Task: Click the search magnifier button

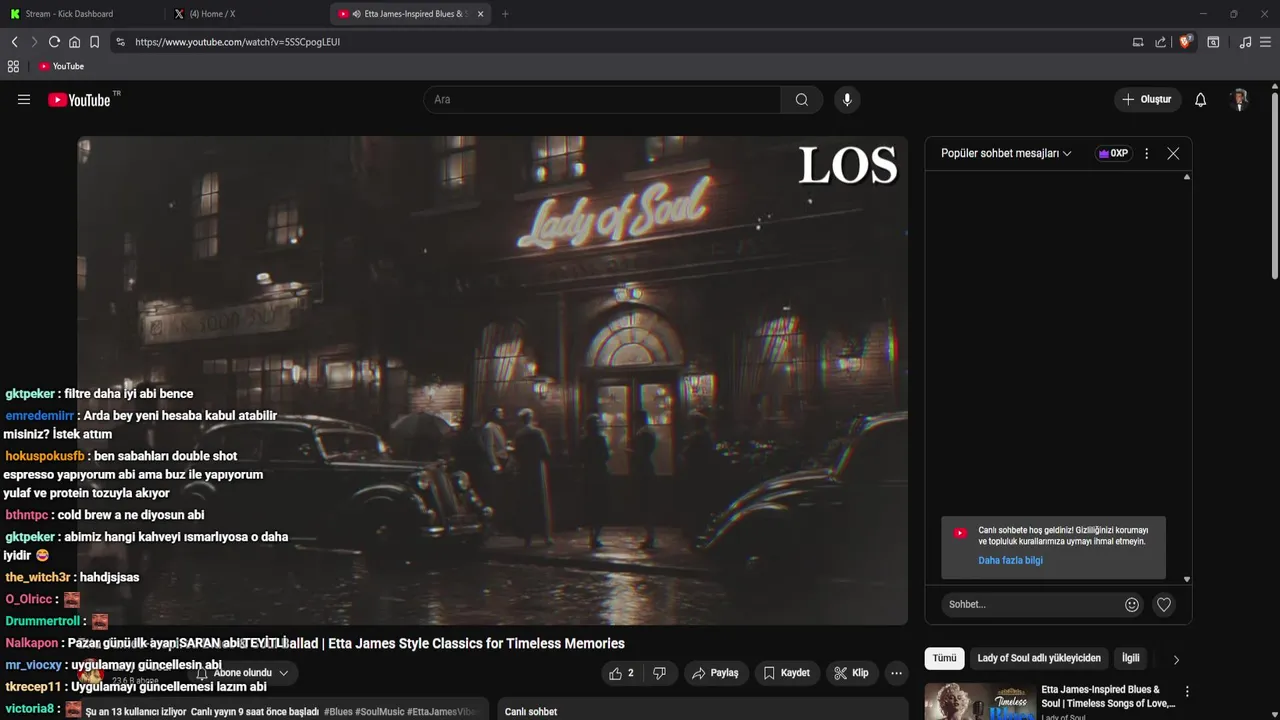Action: pyautogui.click(x=802, y=100)
